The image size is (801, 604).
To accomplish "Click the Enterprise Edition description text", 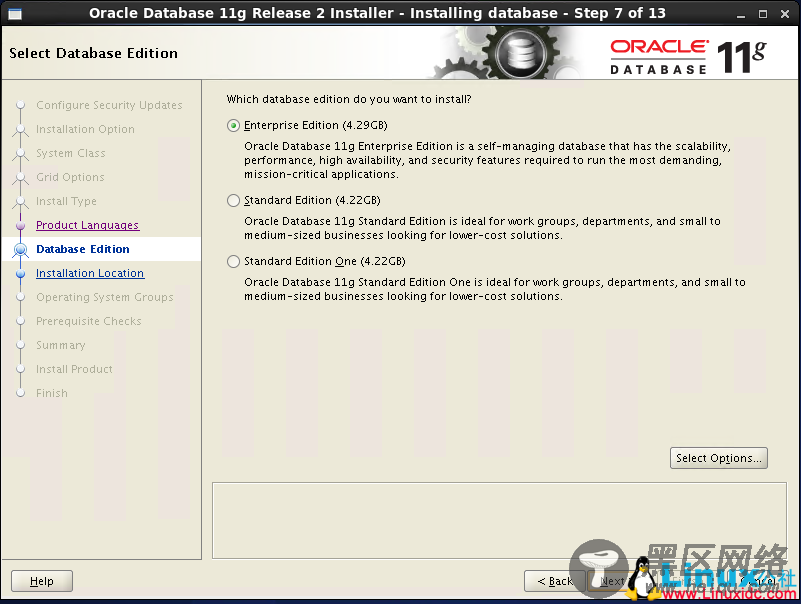I will click(487, 160).
